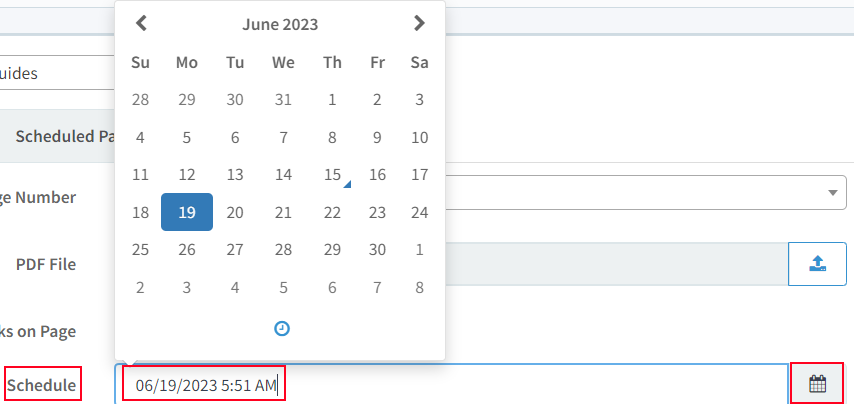854x404 pixels.
Task: Select June 27 Tuesday date
Action: 235,250
